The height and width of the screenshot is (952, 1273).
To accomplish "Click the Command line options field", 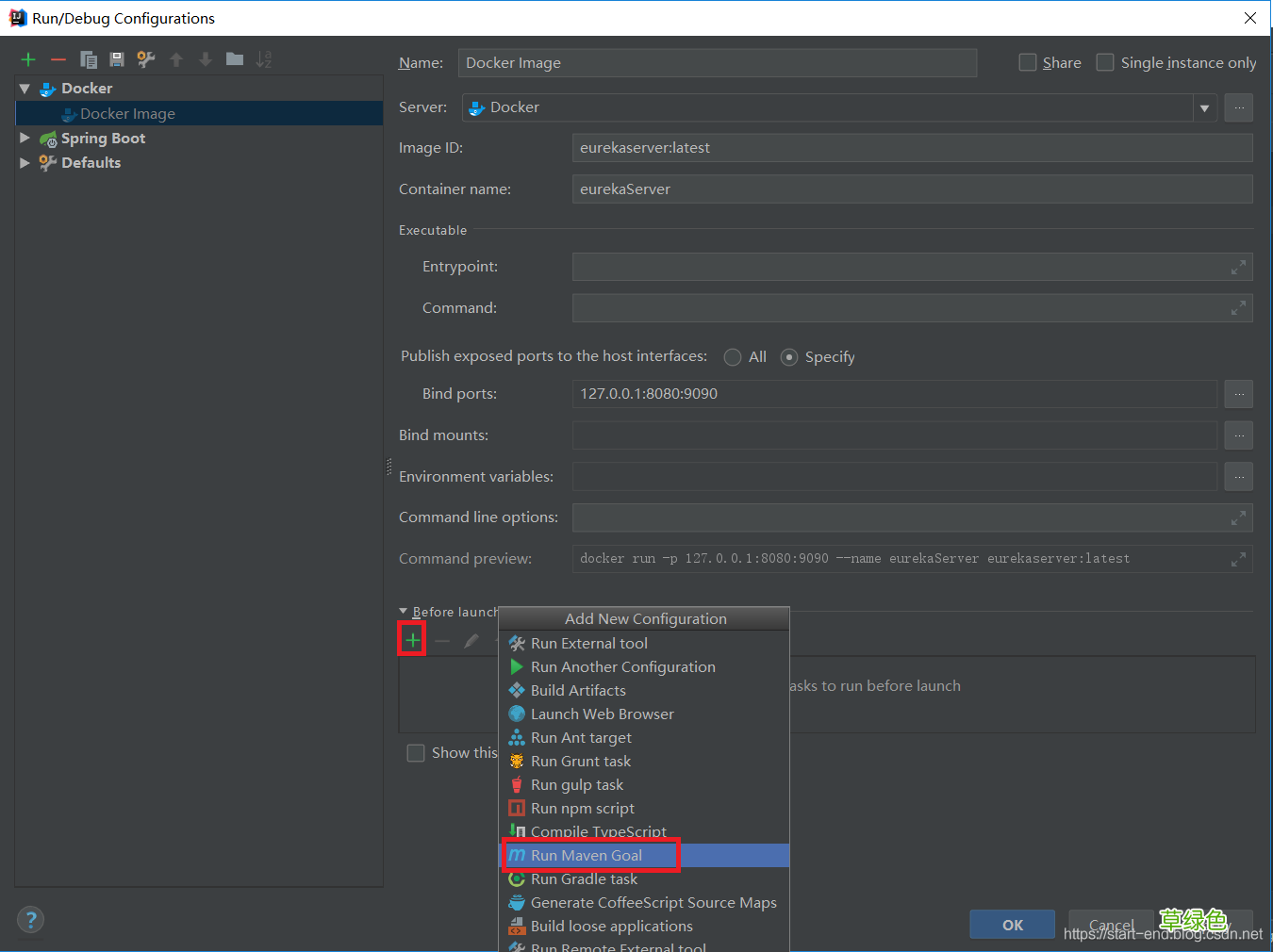I will pyautogui.click(x=913, y=517).
